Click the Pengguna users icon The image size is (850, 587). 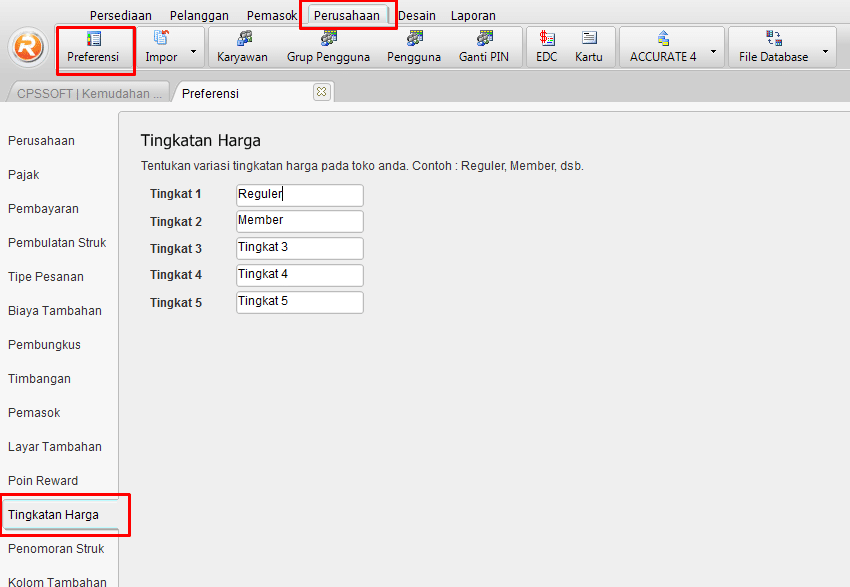(414, 47)
